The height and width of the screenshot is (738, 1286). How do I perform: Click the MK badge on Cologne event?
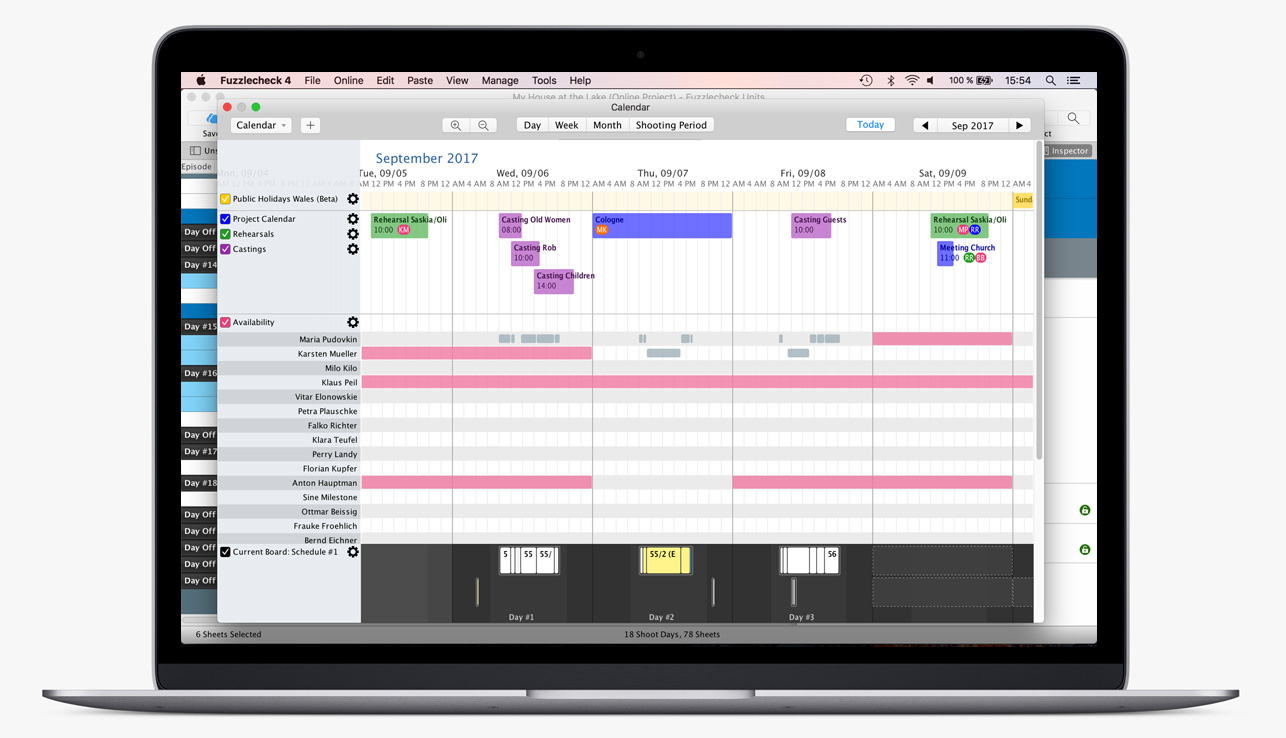coord(601,230)
